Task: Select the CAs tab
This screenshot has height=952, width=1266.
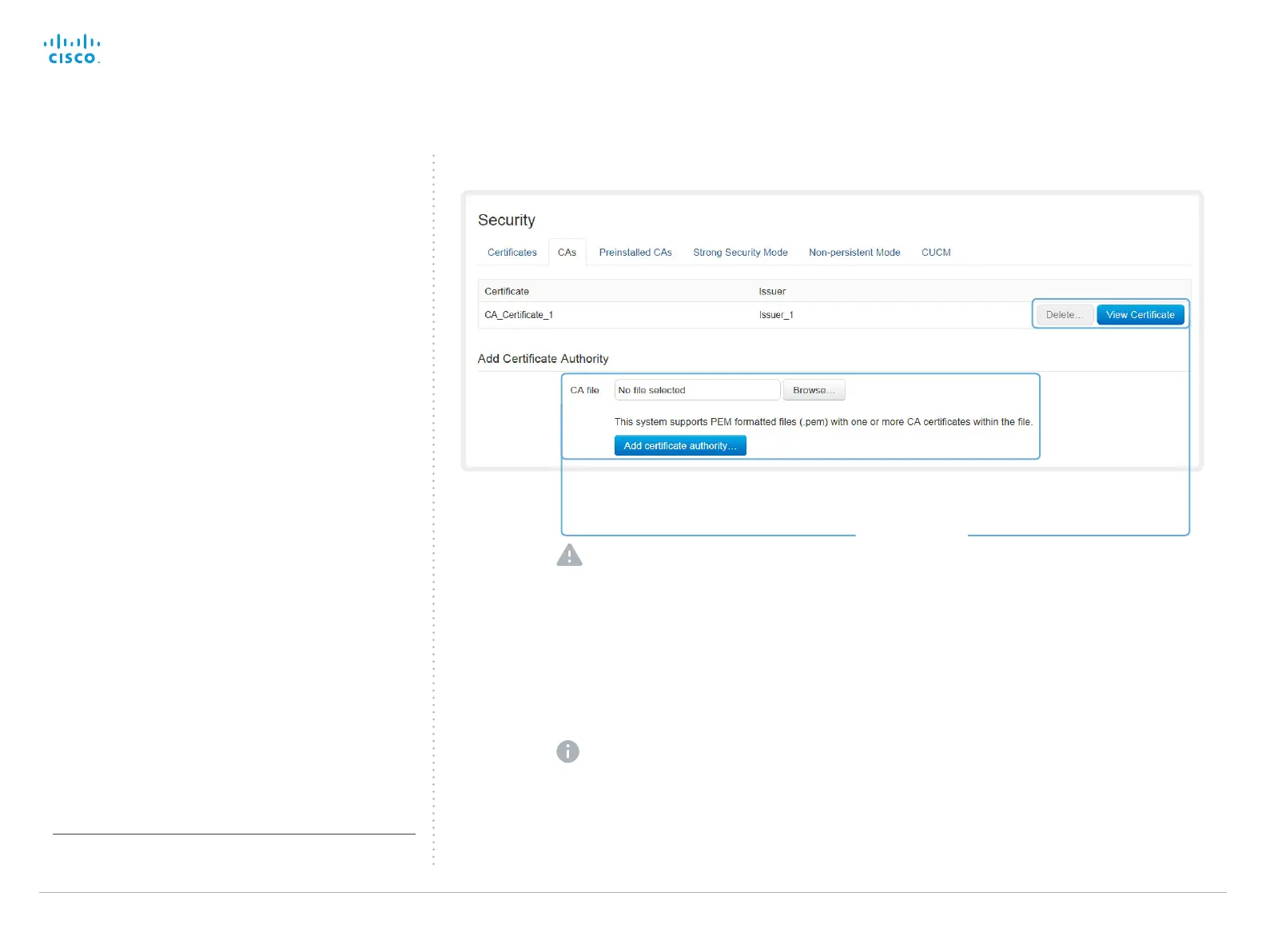Action: (567, 253)
